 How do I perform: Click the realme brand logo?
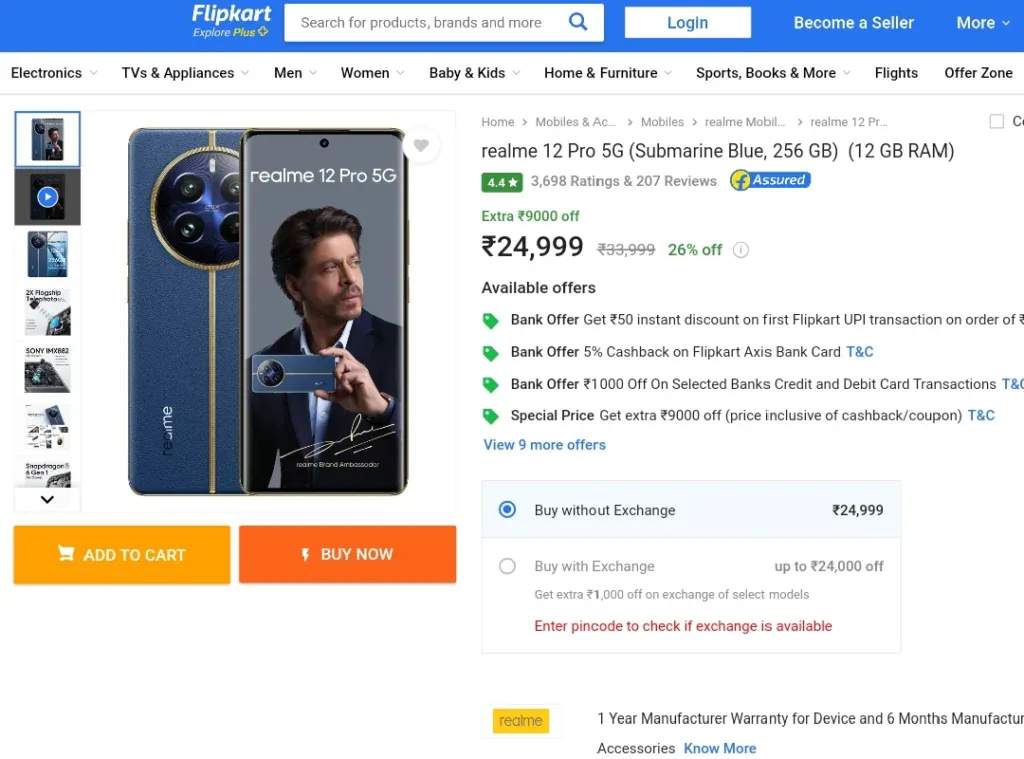520,720
